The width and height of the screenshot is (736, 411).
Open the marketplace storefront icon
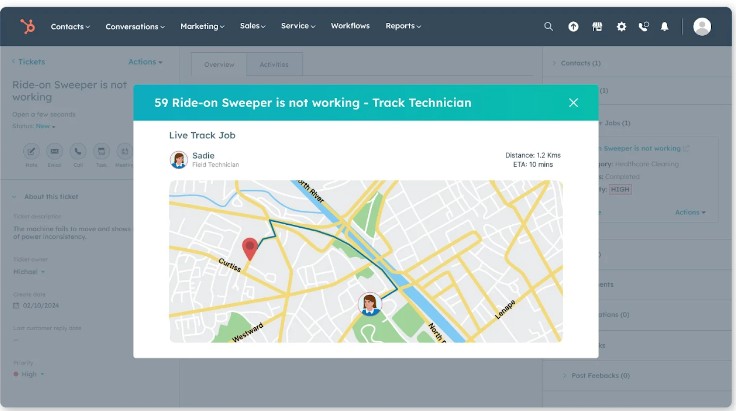pos(597,27)
